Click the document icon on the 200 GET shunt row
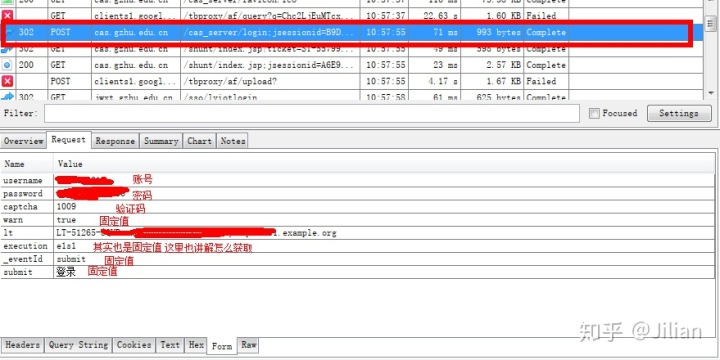This screenshot has width=720, height=360. [x=7, y=65]
